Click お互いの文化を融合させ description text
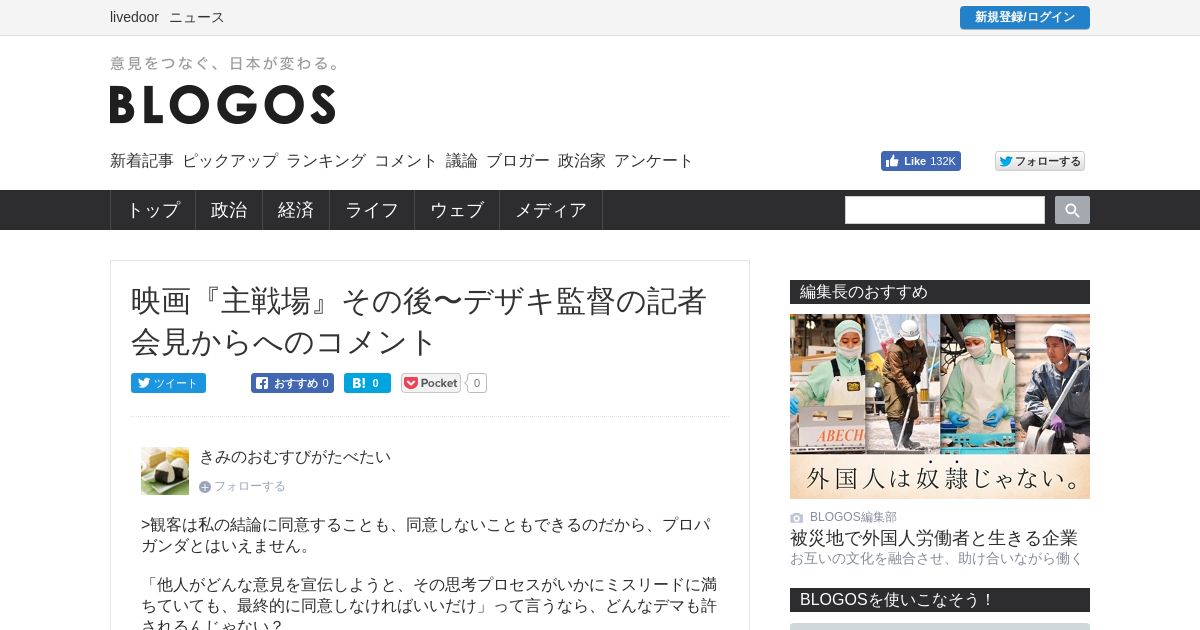 (937, 559)
